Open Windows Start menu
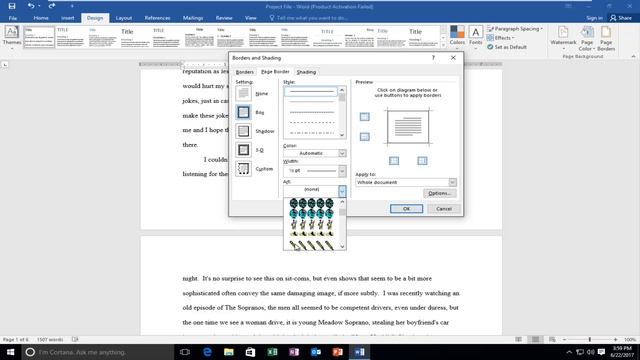Image resolution: width=640 pixels, height=360 pixels. 10,352
